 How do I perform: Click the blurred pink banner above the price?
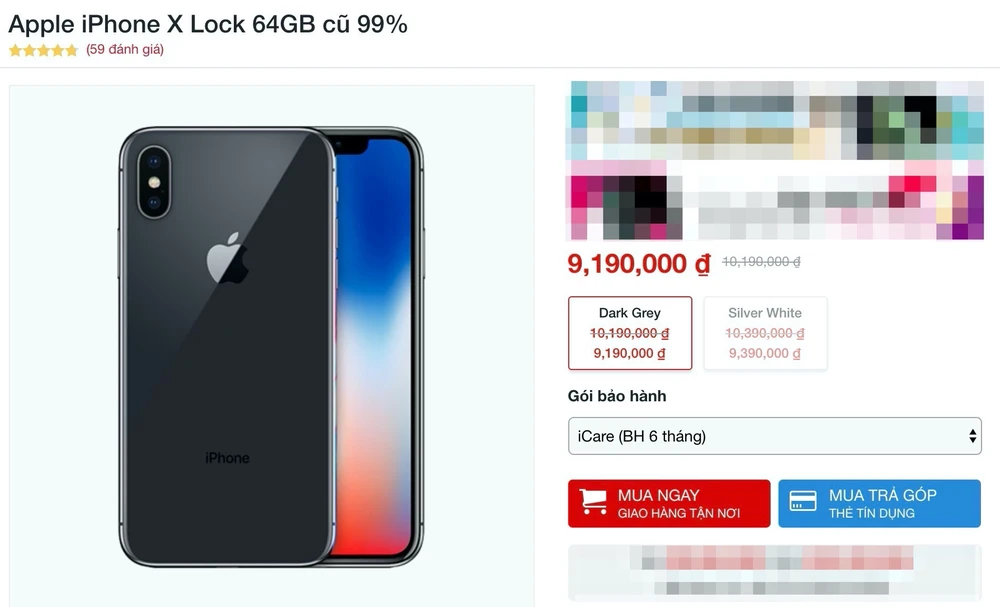(775, 207)
